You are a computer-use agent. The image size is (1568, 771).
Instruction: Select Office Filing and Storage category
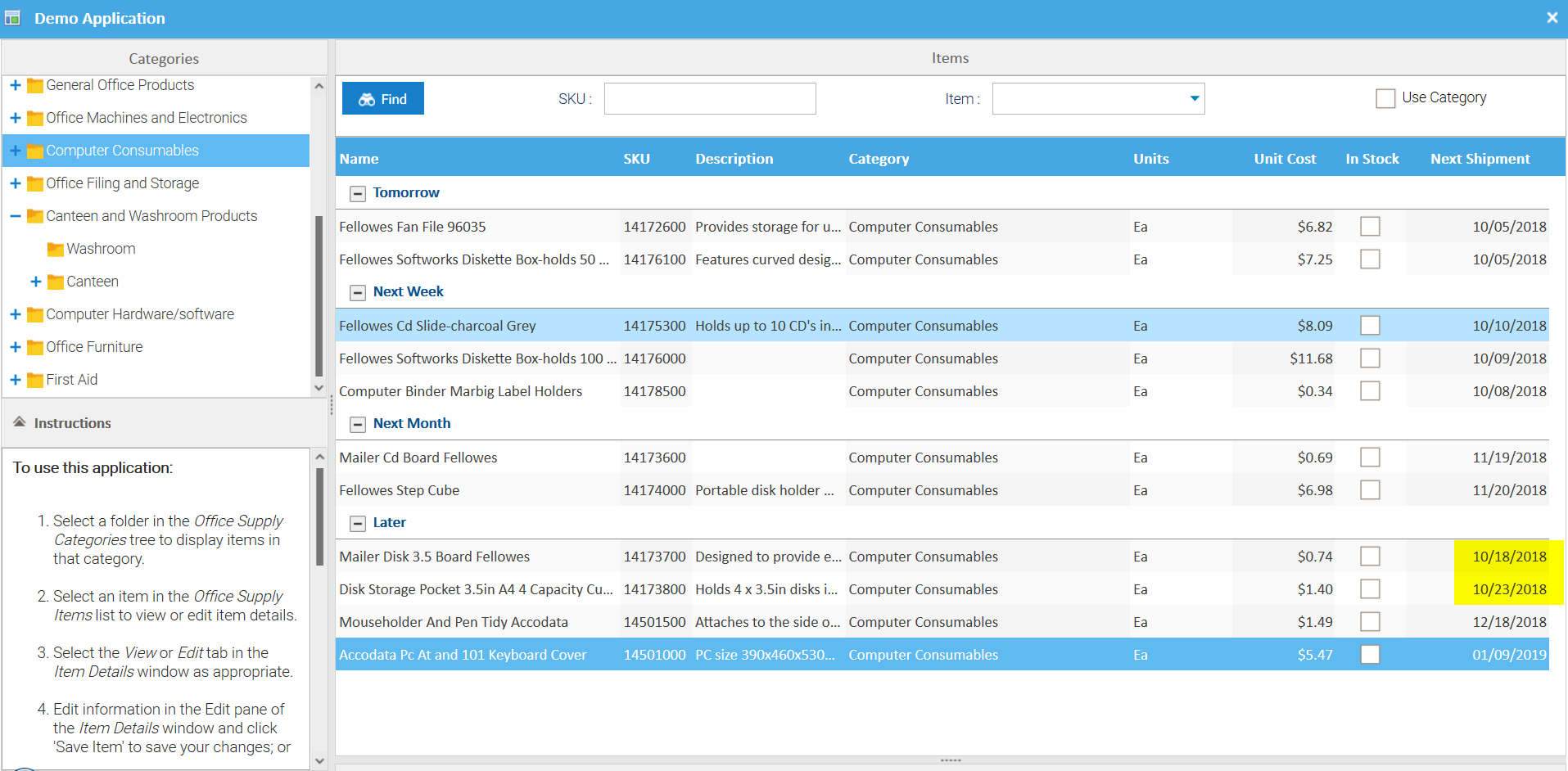[x=123, y=183]
